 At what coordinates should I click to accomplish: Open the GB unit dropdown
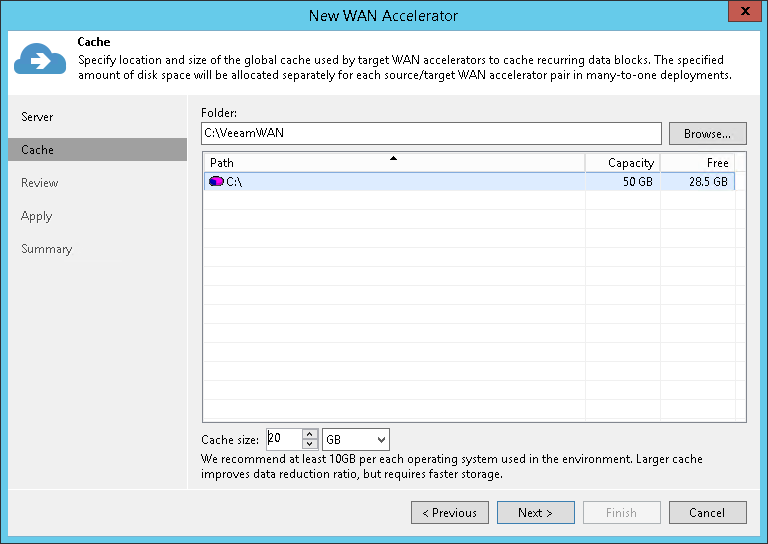tap(356, 439)
